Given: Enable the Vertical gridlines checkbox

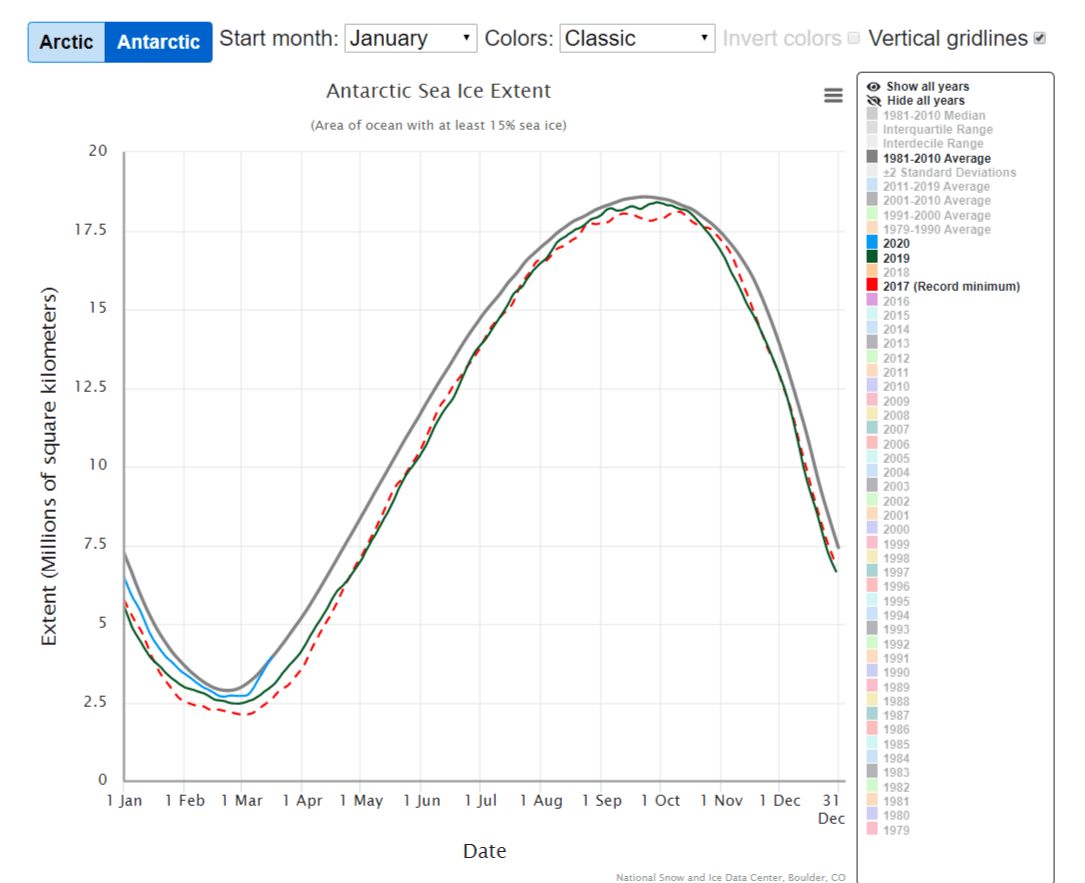Looking at the screenshot, I should (1040, 38).
